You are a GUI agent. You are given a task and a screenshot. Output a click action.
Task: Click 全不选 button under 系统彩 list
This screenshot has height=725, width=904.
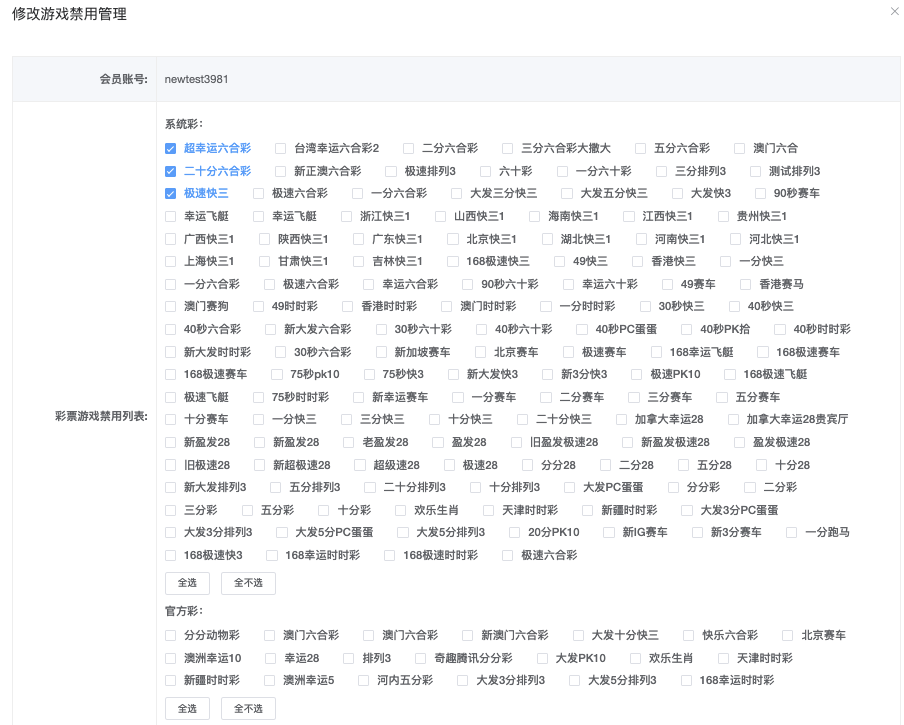coord(248,583)
